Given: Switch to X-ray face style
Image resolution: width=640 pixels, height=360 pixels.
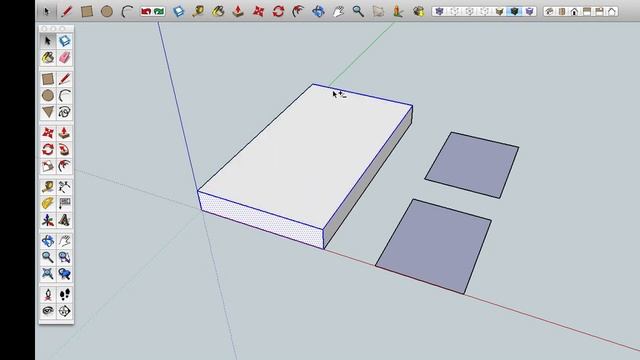Looking at the screenshot, I should click(x=439, y=11).
